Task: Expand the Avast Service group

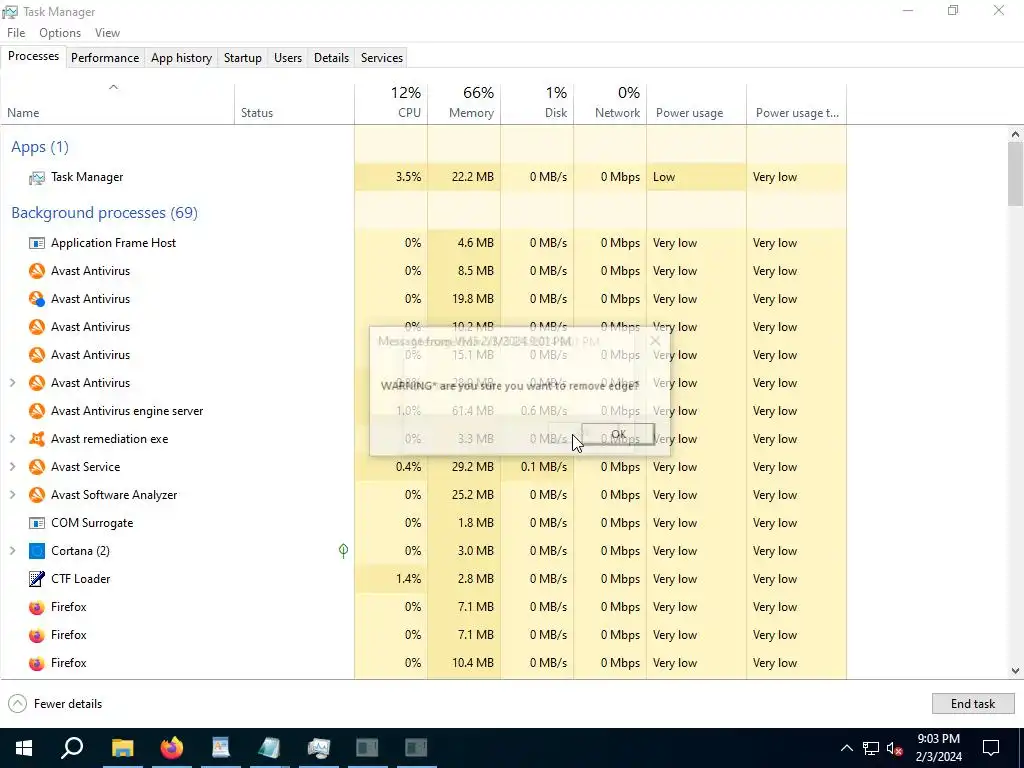Action: (x=12, y=468)
